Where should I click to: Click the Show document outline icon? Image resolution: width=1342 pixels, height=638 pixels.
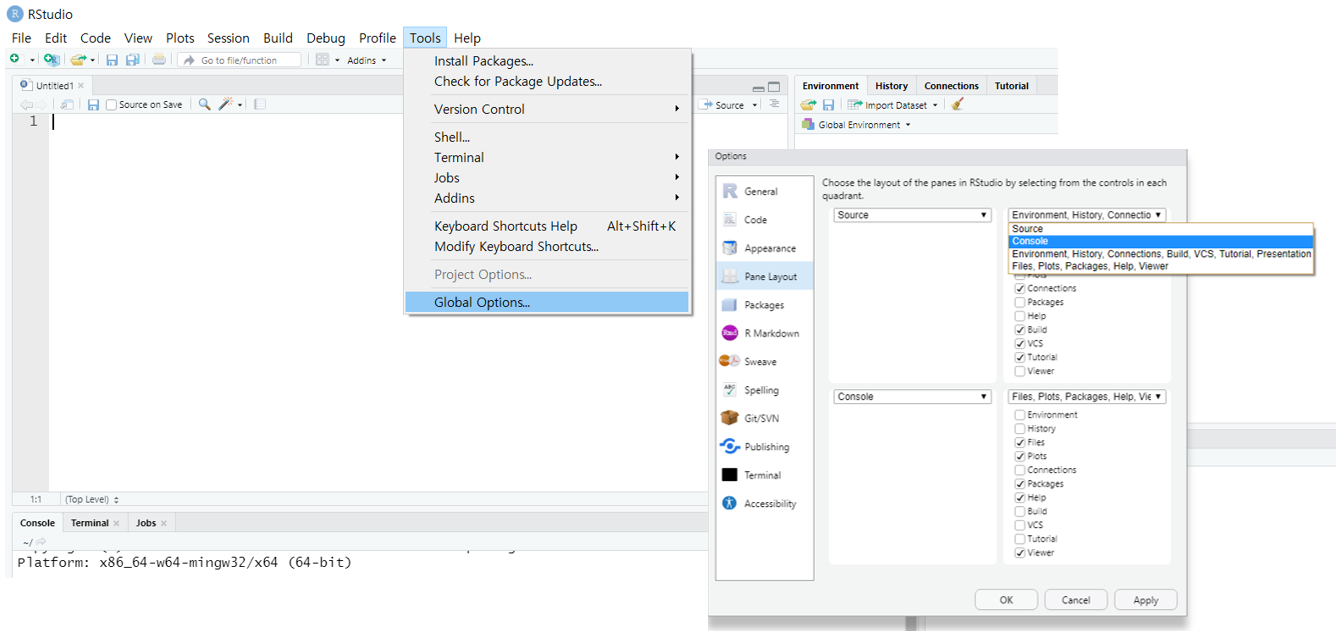(x=774, y=104)
